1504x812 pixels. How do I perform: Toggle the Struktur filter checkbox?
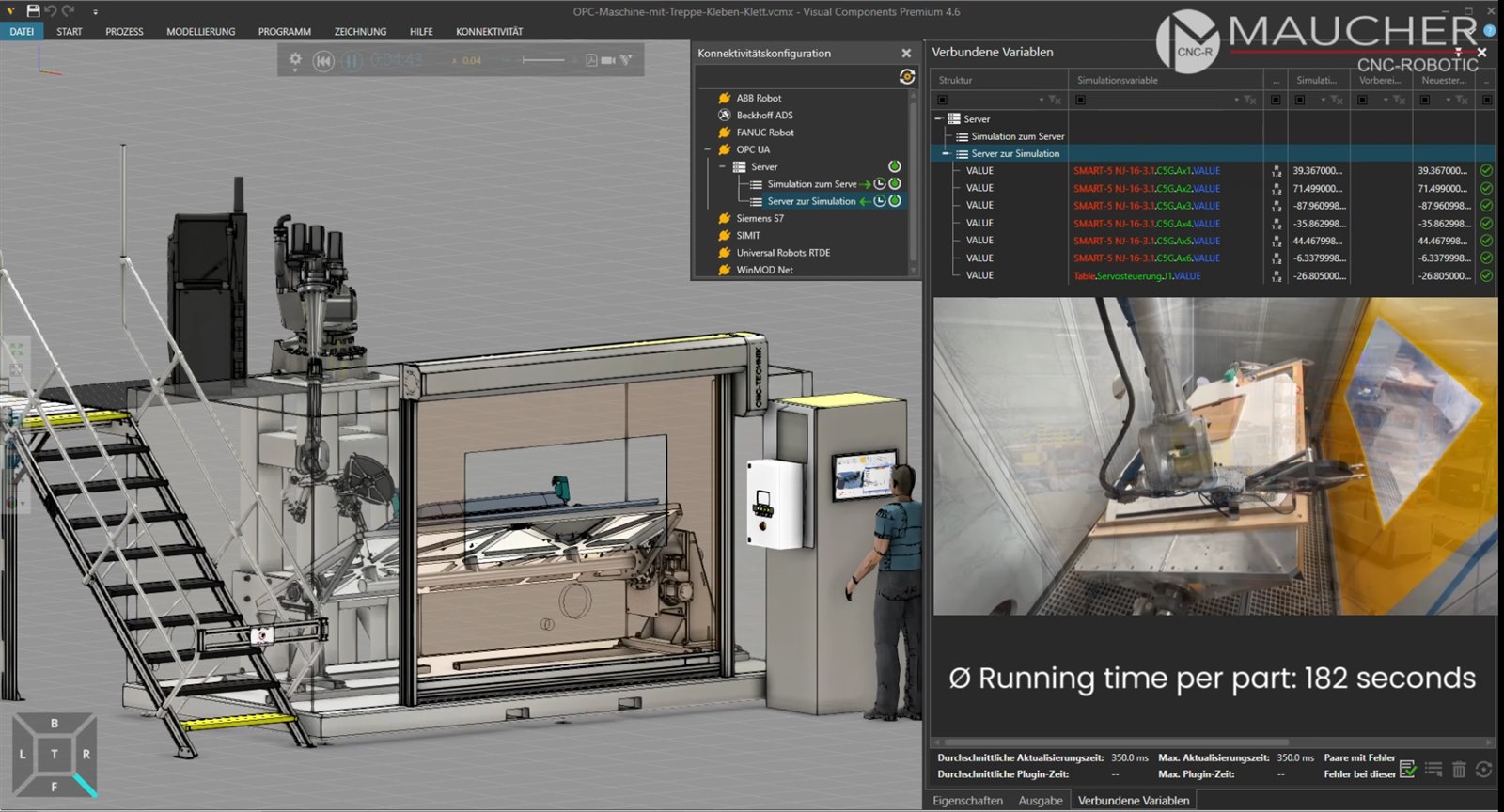coord(943,100)
